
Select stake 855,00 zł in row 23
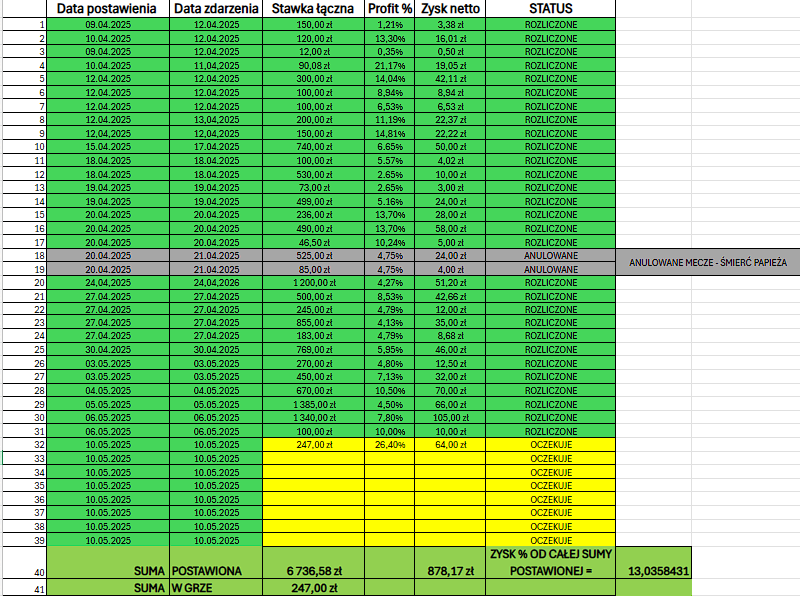tap(313, 322)
